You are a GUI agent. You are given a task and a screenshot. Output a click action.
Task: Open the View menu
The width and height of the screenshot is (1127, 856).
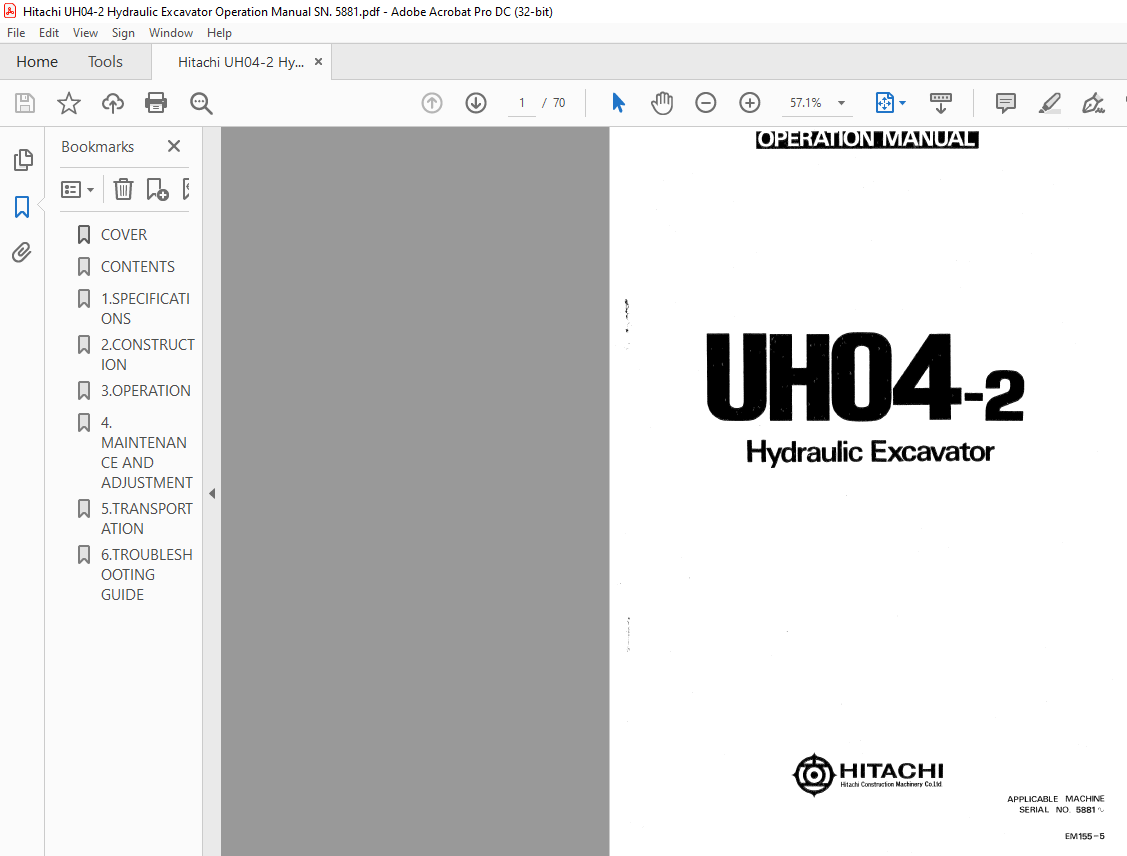[x=86, y=33]
